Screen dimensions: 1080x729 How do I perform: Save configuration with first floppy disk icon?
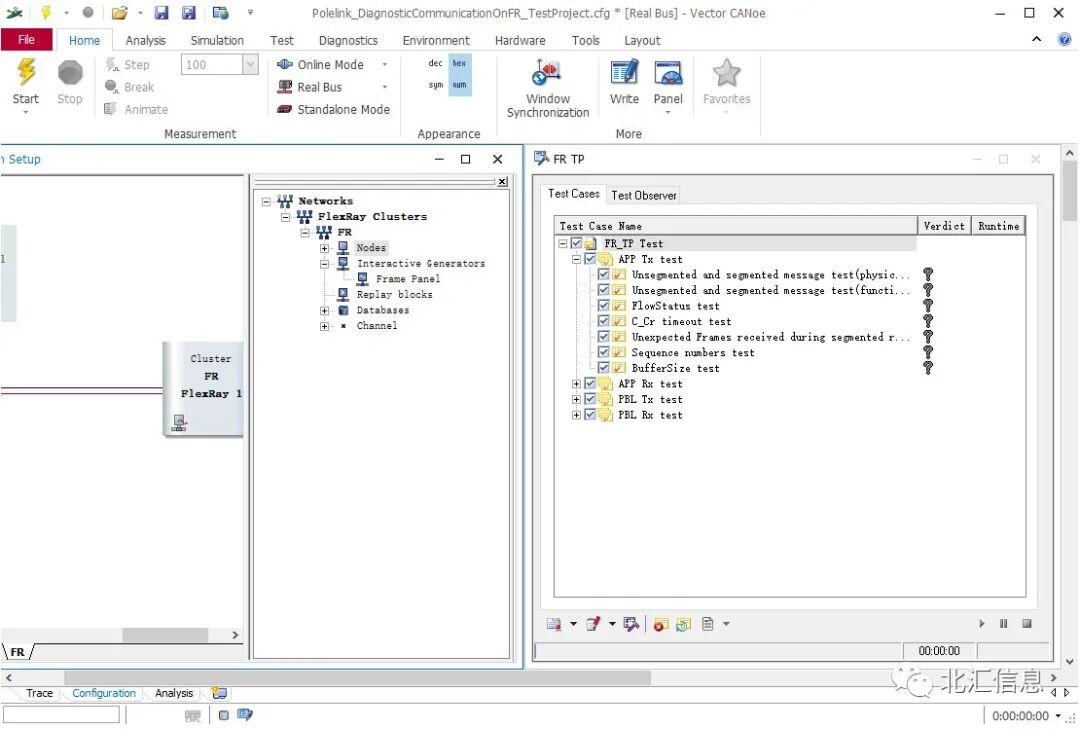tap(161, 12)
